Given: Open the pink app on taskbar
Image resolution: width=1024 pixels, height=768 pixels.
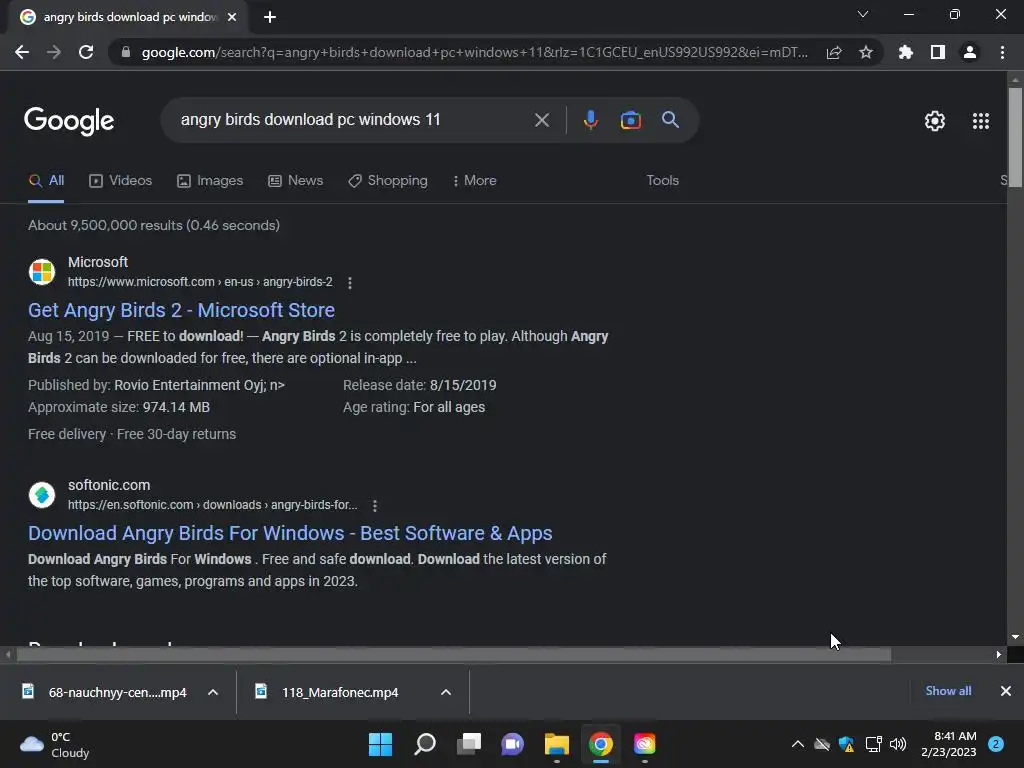Looking at the screenshot, I should click(645, 744).
